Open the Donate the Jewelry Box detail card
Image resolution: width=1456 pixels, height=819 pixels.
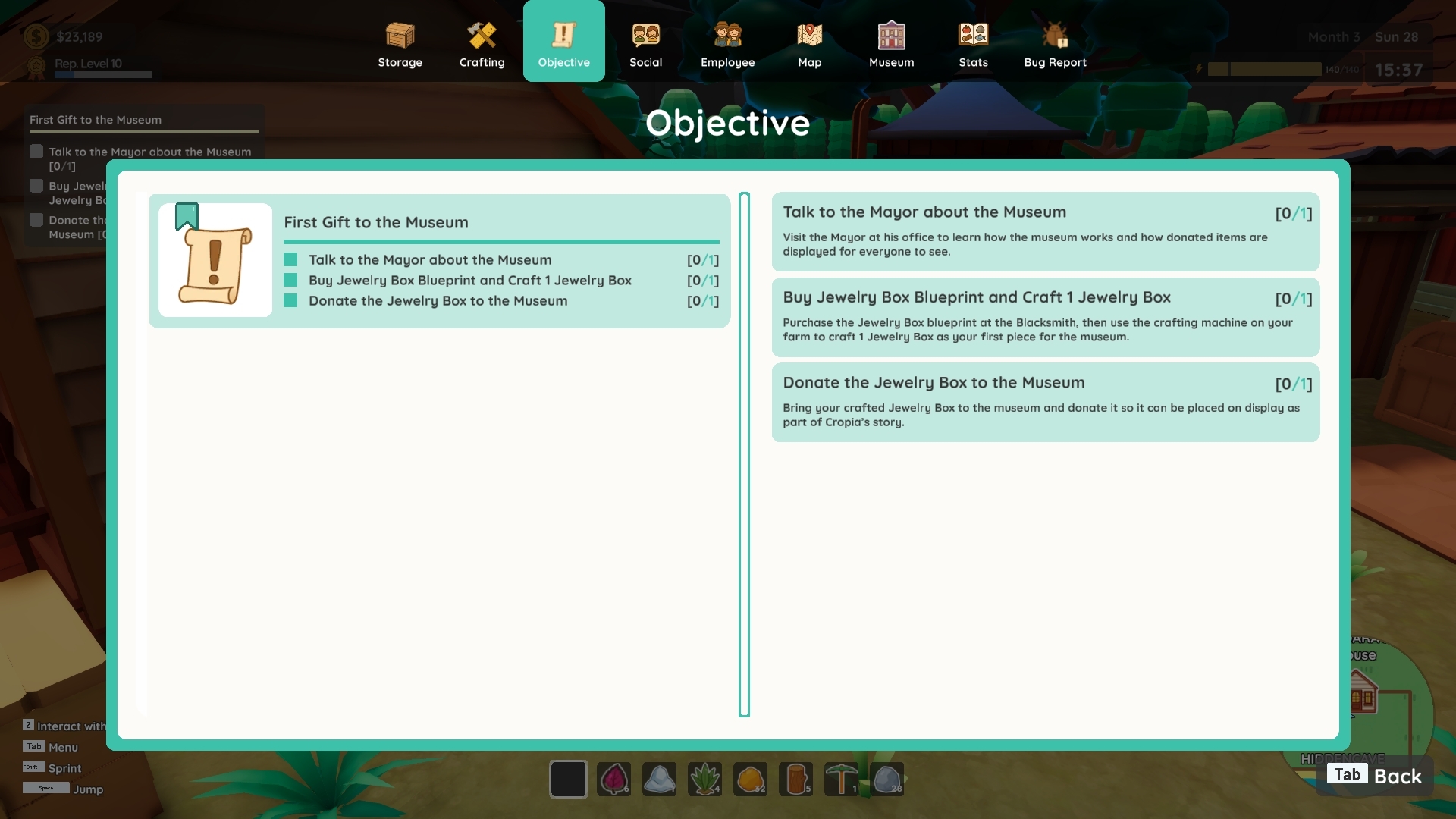1046,402
